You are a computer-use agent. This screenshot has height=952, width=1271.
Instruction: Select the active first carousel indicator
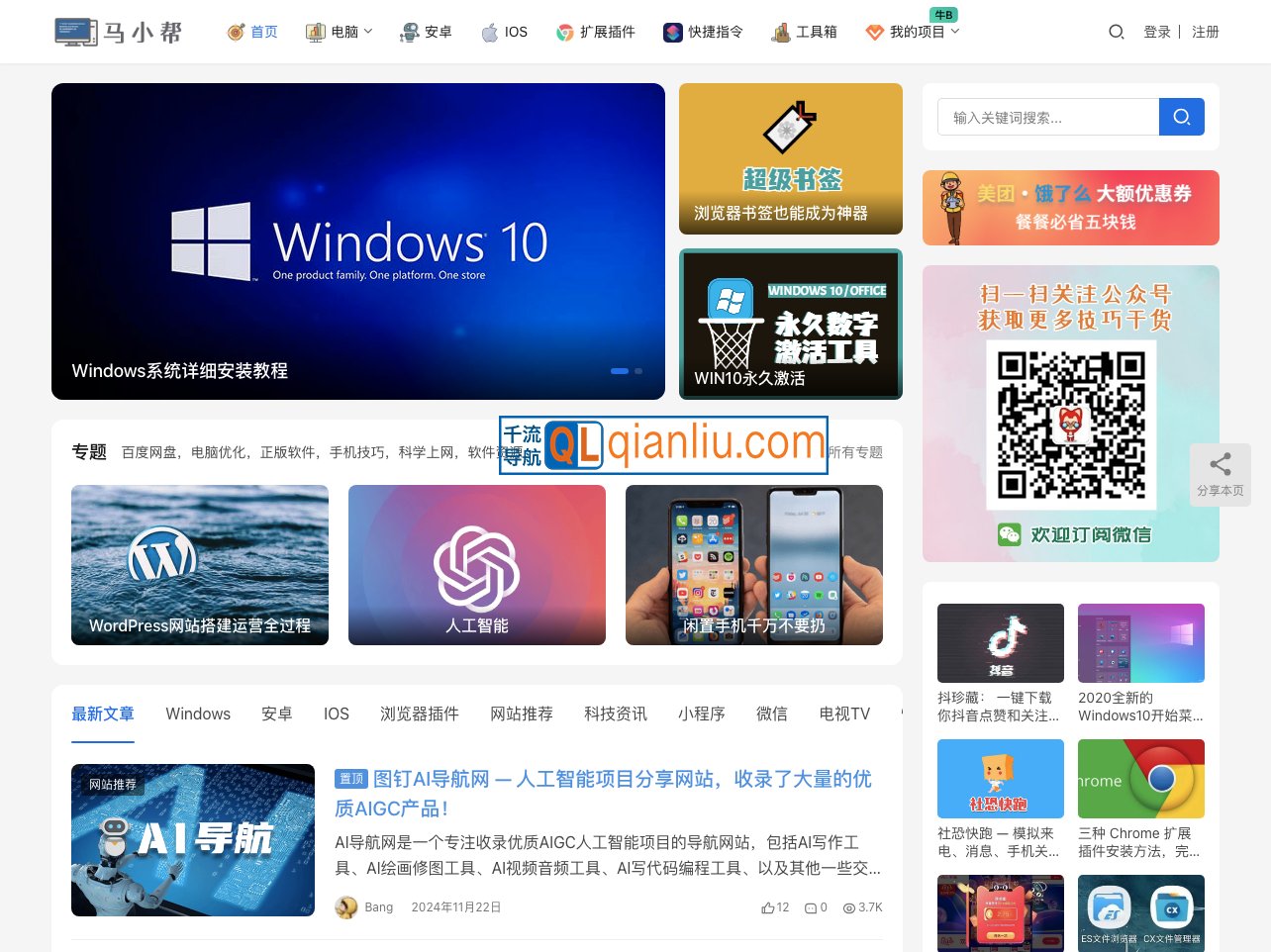620,371
